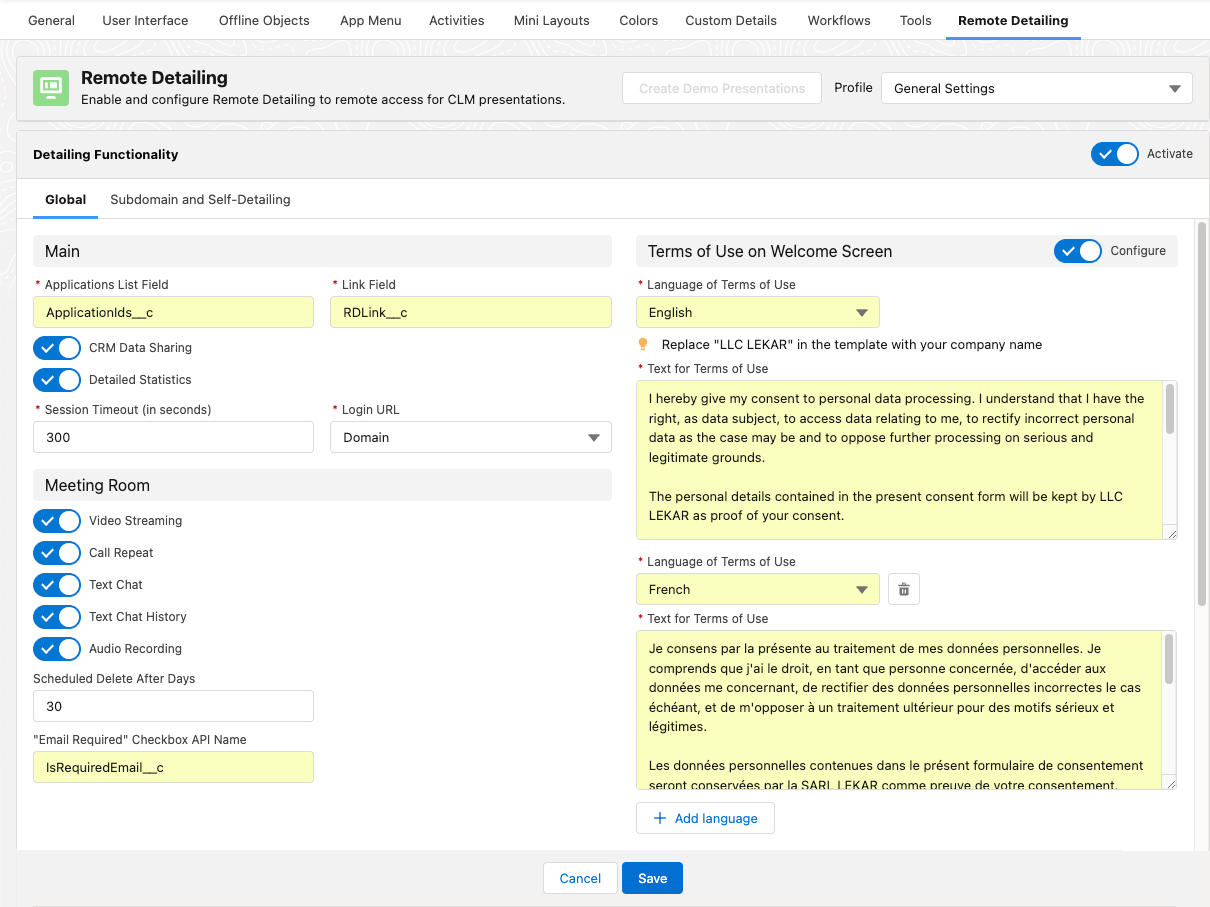Click the Cancel button
Screen dimensions: 1210x907
coord(580,878)
